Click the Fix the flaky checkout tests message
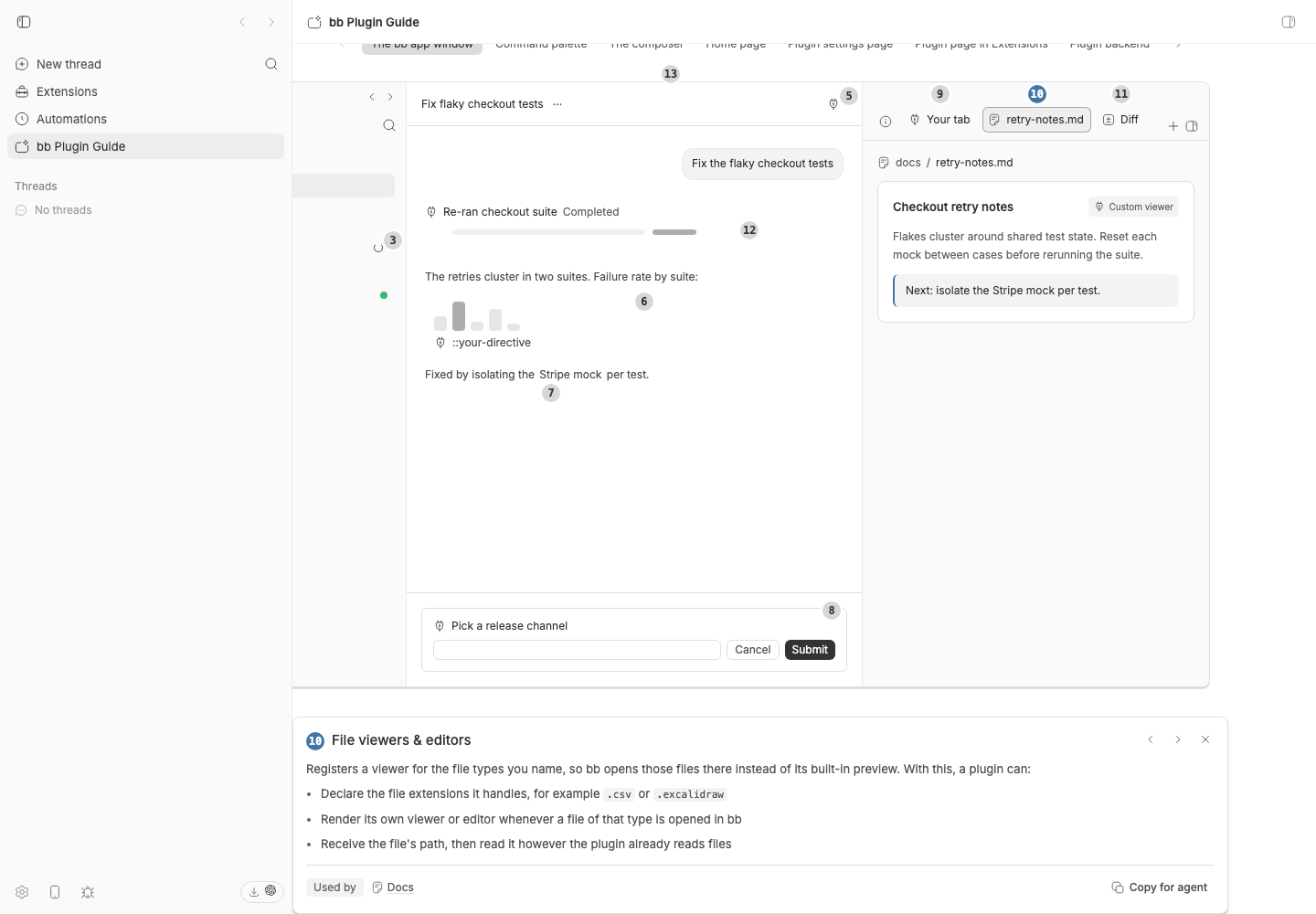This screenshot has height=914, width=1316. click(762, 164)
